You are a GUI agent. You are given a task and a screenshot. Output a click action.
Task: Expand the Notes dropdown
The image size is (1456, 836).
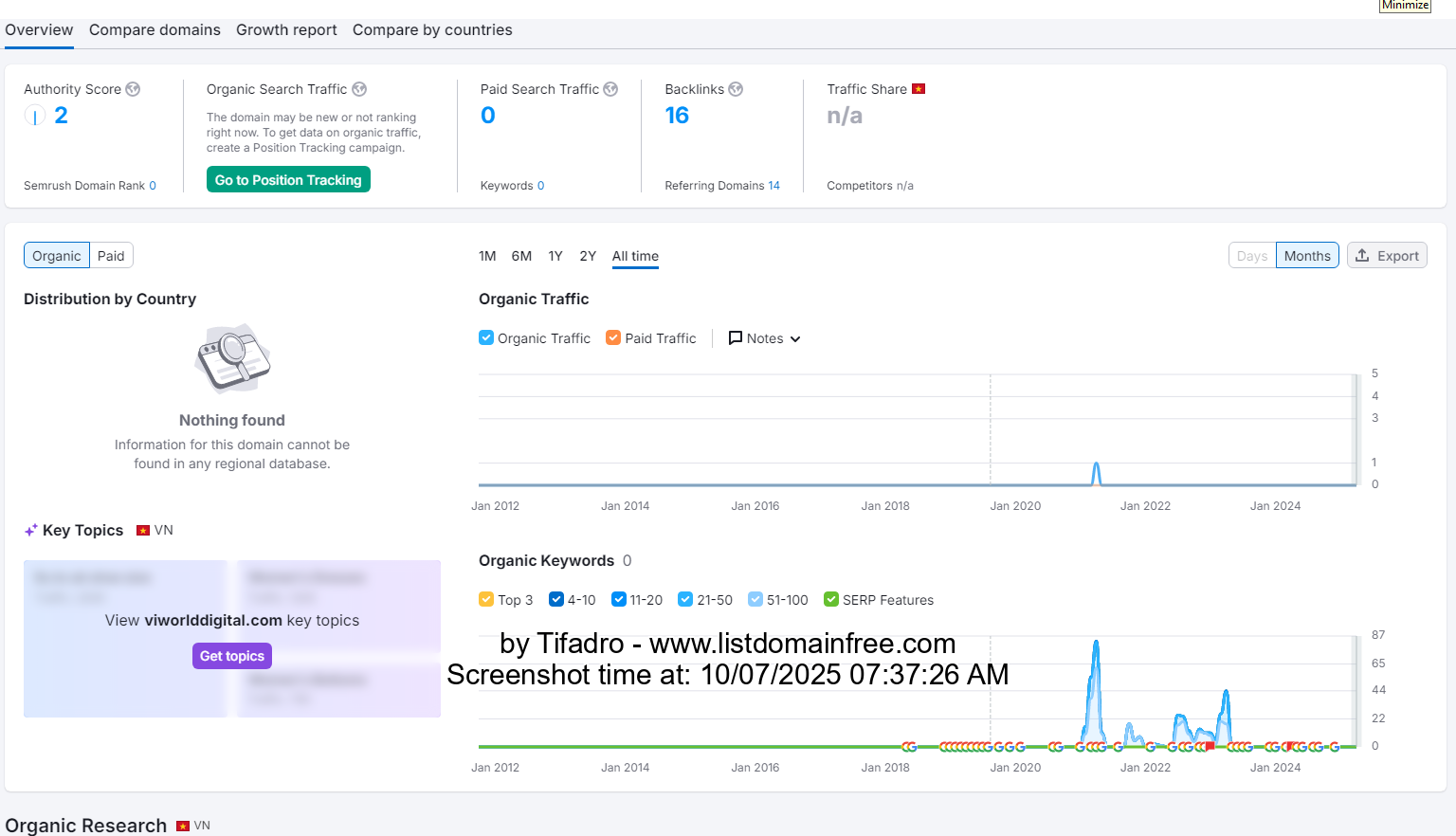click(x=765, y=338)
